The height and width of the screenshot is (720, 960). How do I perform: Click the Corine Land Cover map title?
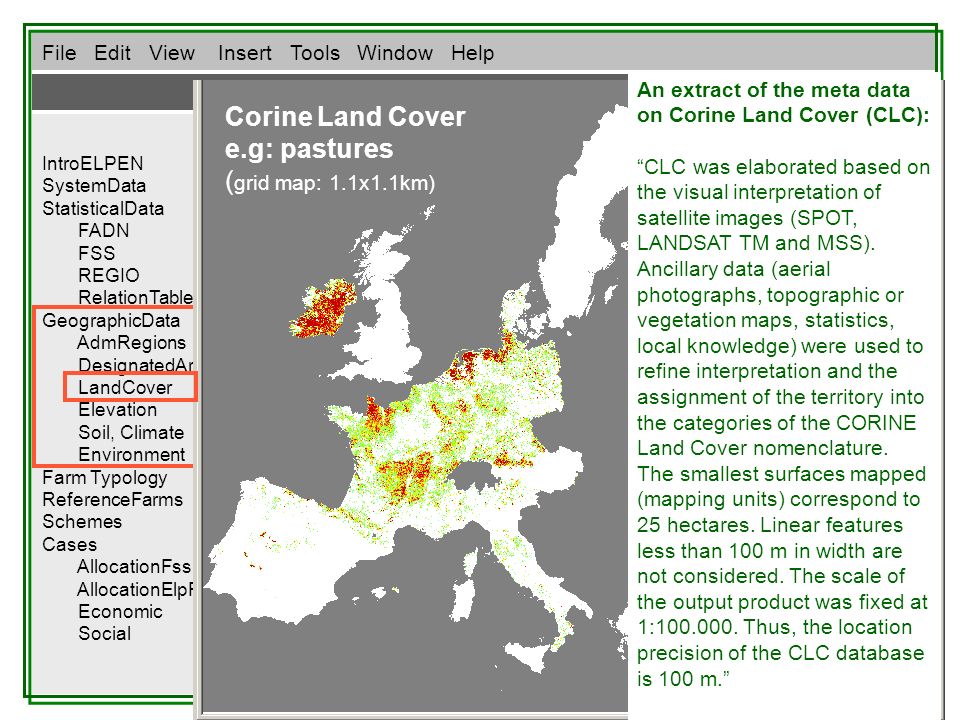[x=345, y=117]
